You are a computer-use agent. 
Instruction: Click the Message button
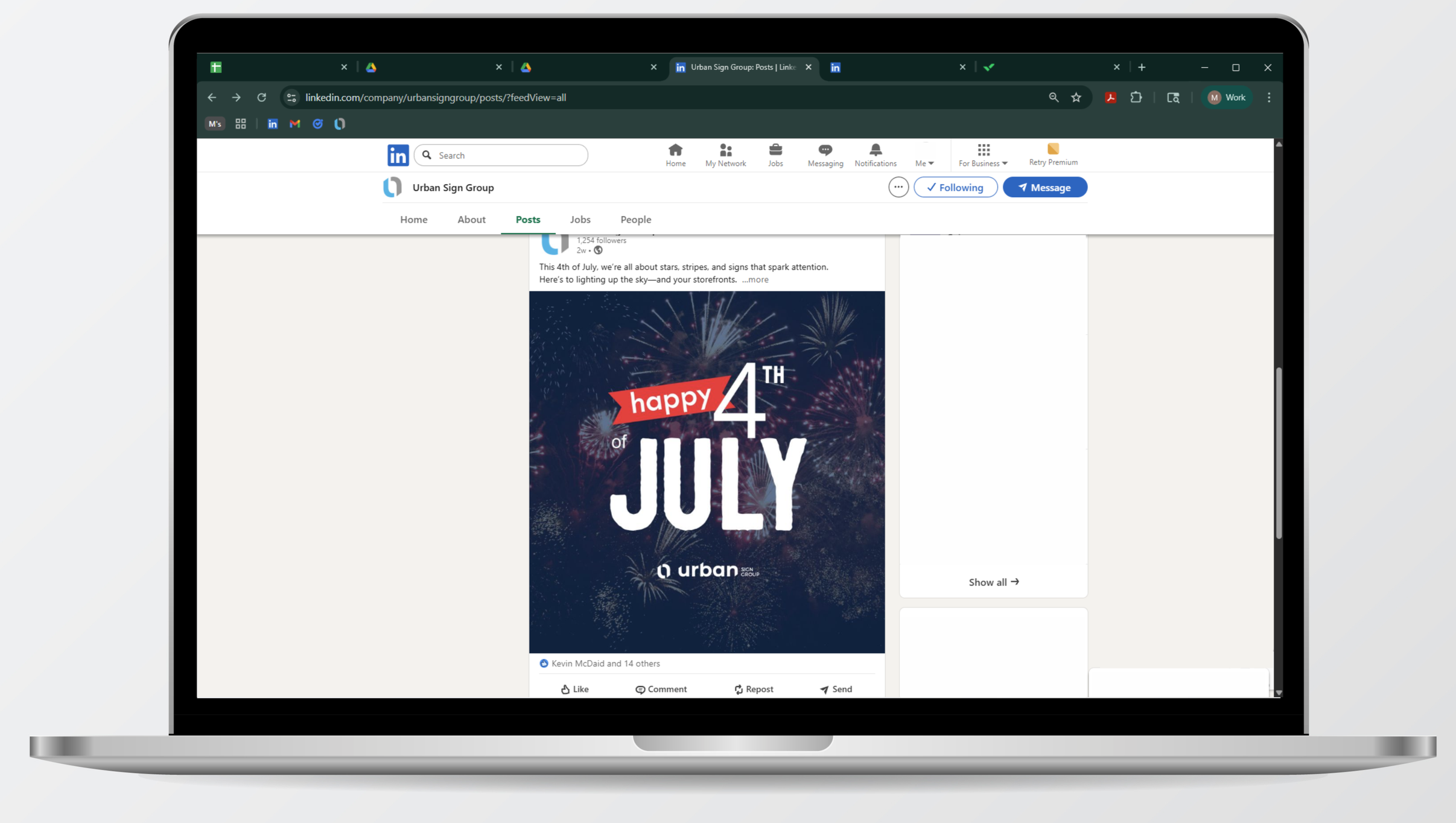(x=1044, y=187)
